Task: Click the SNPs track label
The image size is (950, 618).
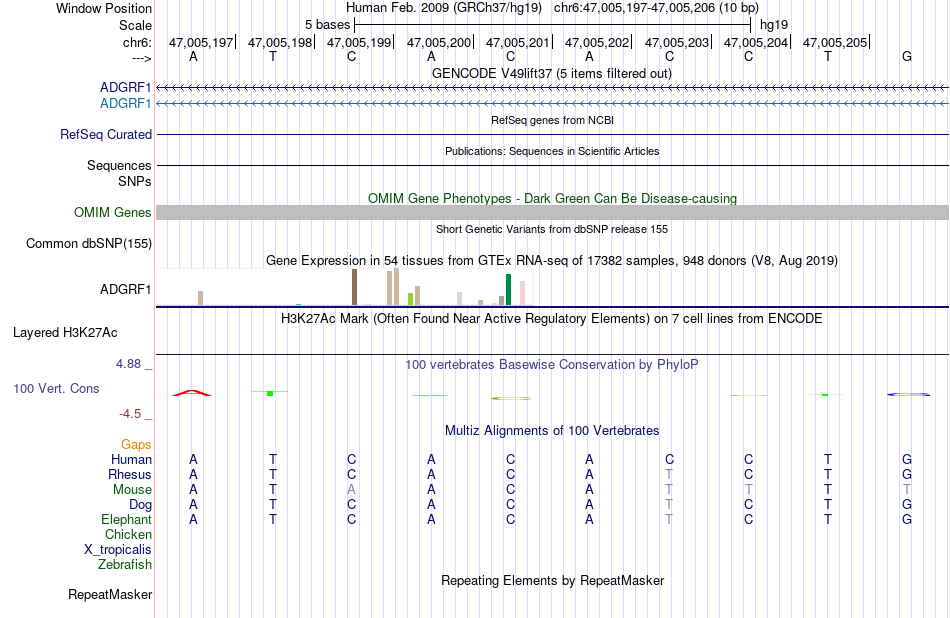Action: pos(135,181)
